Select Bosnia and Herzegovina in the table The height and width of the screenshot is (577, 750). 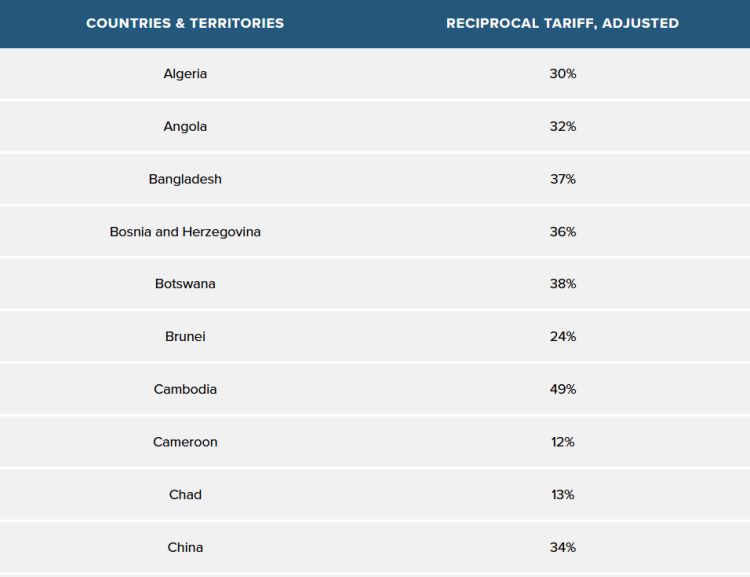point(185,232)
